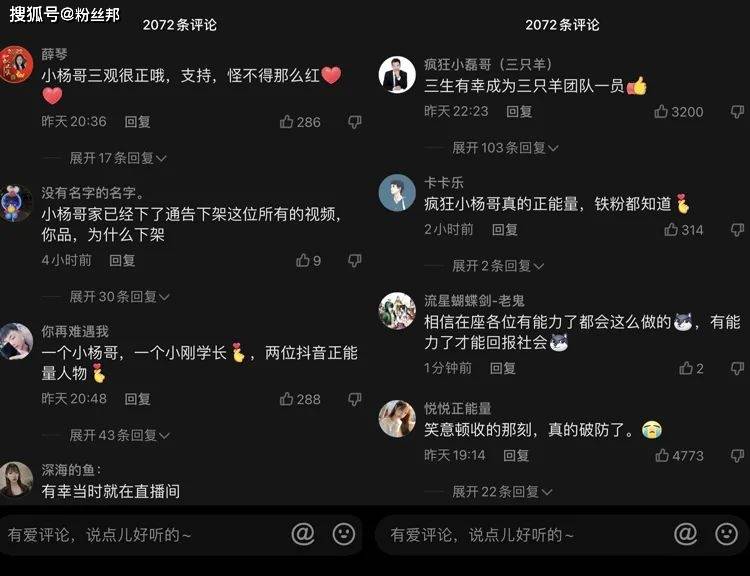
Task: Tap the @ mention icon in the right comment box
Action: click(685, 534)
